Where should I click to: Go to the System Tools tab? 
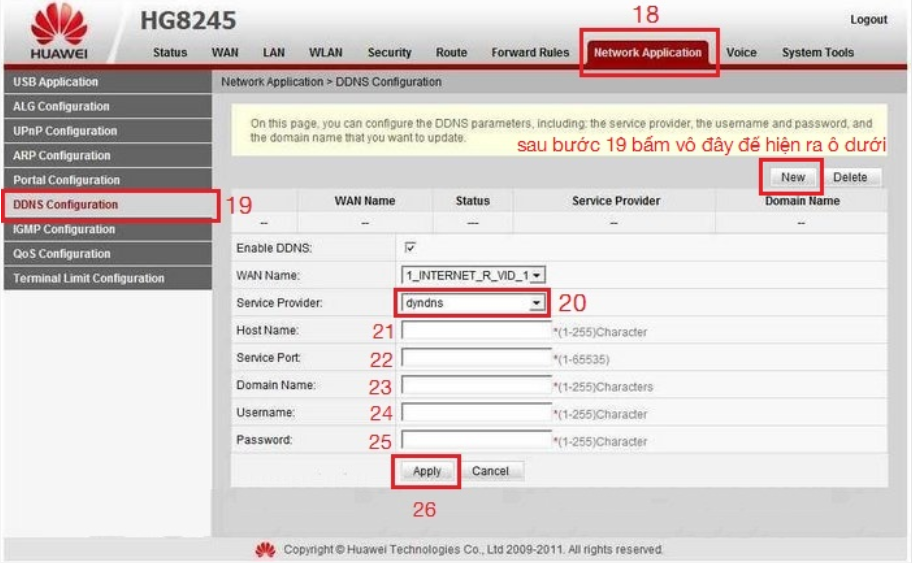(x=817, y=53)
